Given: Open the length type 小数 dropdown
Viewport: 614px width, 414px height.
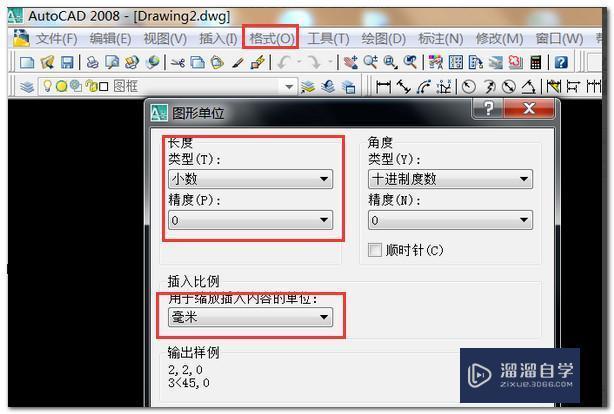Looking at the screenshot, I should [251, 179].
